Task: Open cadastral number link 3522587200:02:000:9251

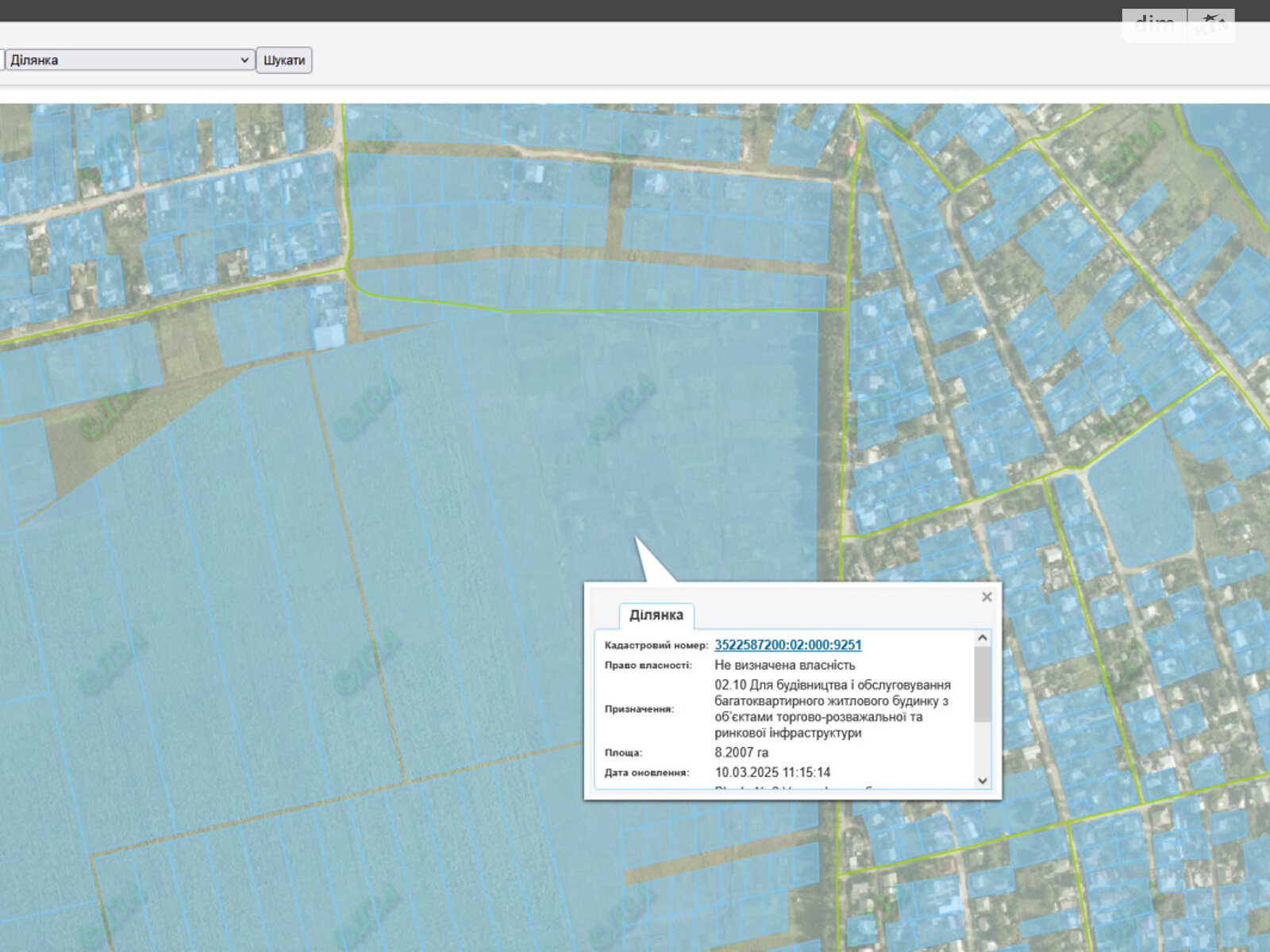Action: point(787,645)
